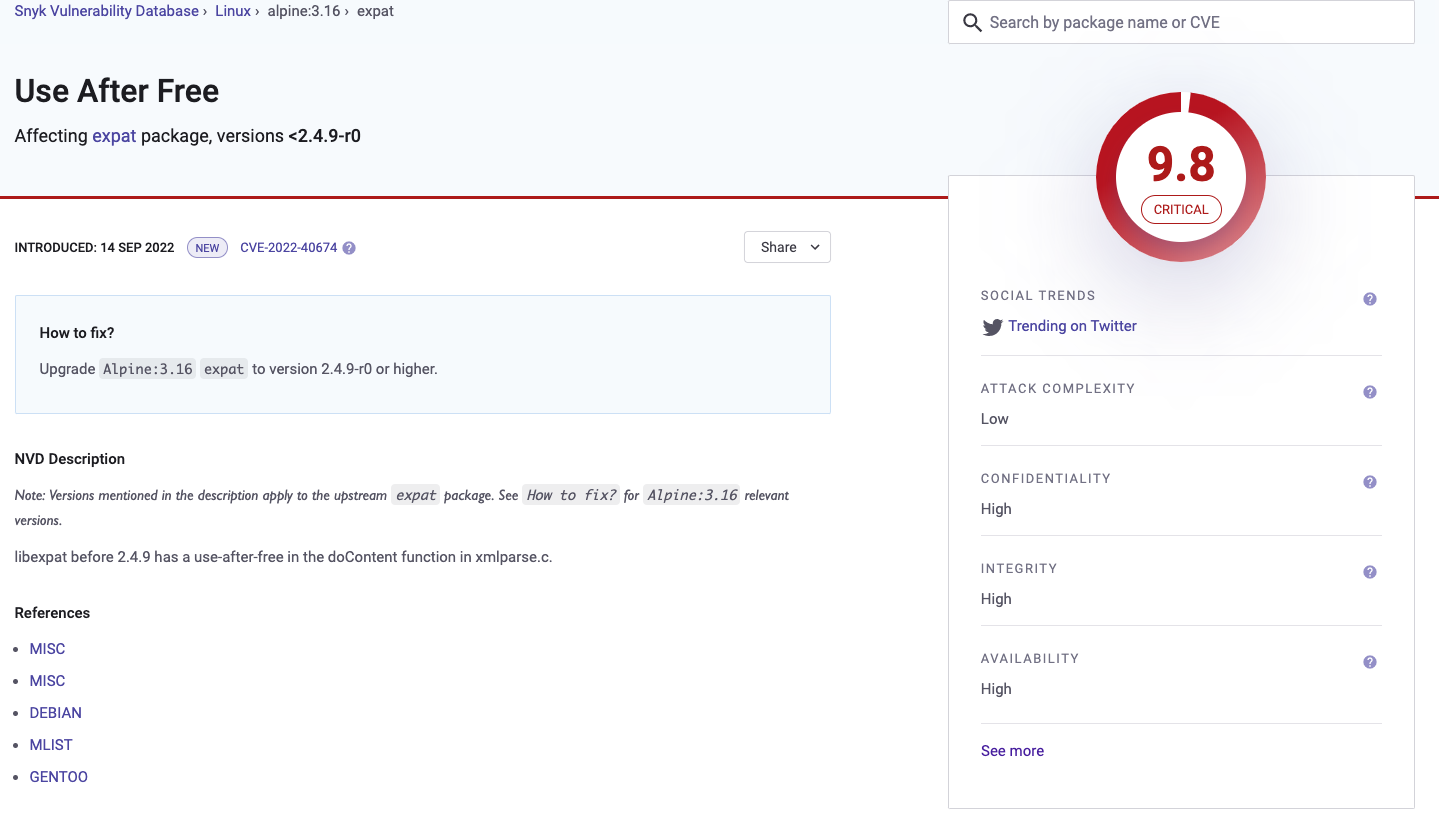Open the Availability help icon
The height and width of the screenshot is (832, 1439).
1369,661
